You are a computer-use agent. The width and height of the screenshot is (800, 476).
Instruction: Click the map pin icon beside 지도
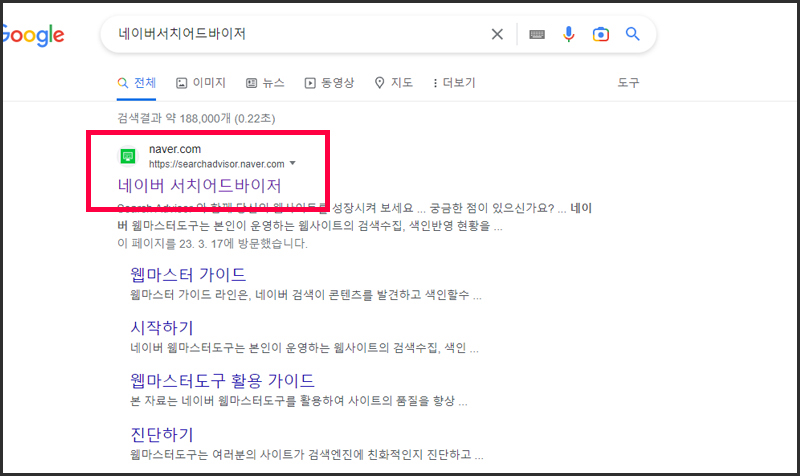379,83
